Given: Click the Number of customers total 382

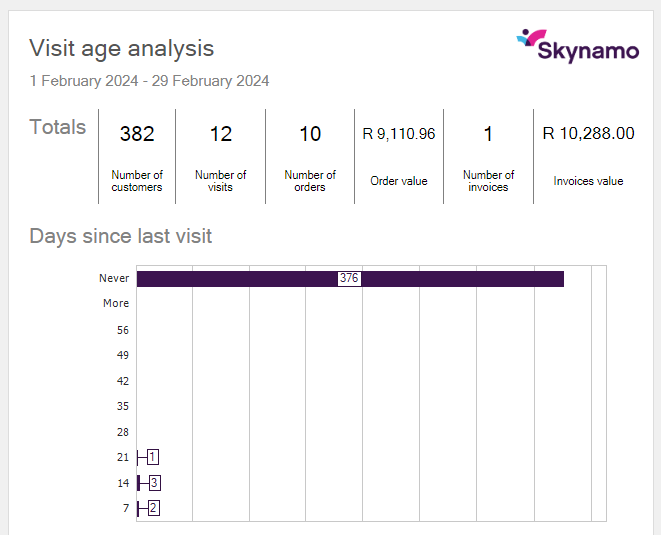Looking at the screenshot, I should pos(137,134).
